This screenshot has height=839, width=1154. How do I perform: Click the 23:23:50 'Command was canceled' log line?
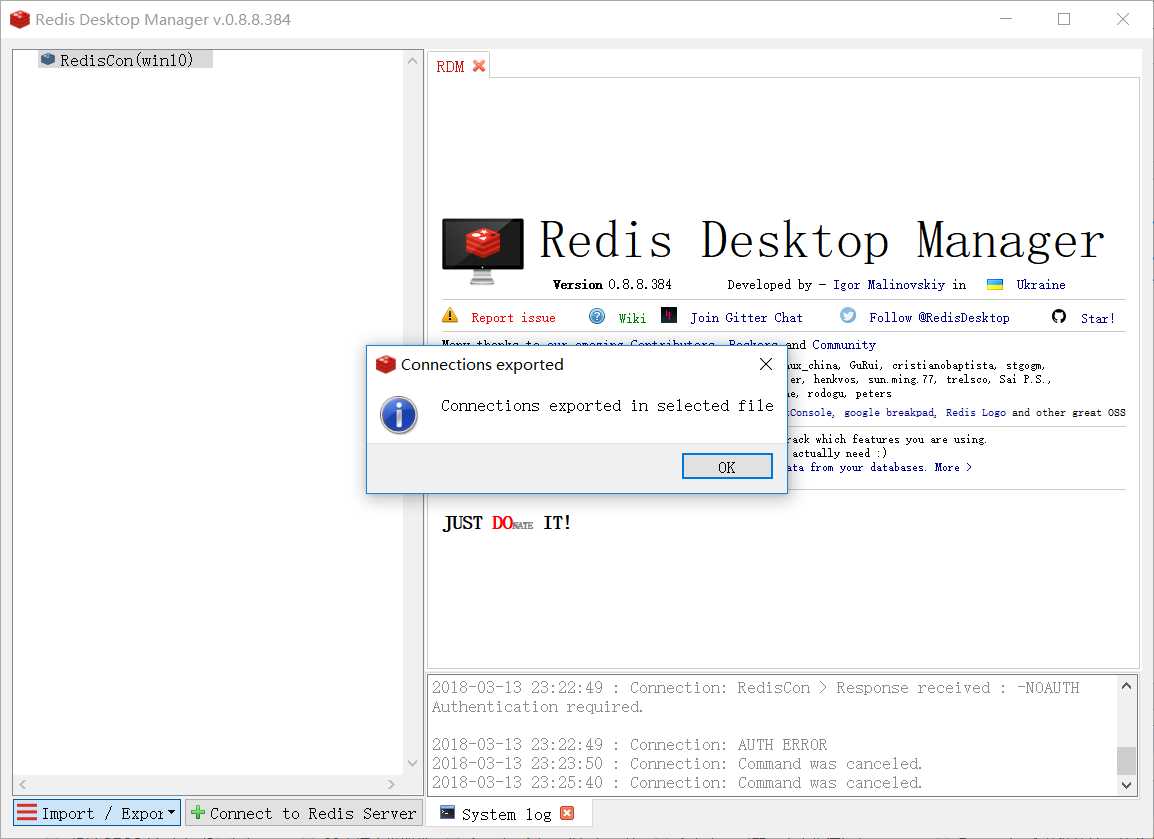pyautogui.click(x=677, y=764)
